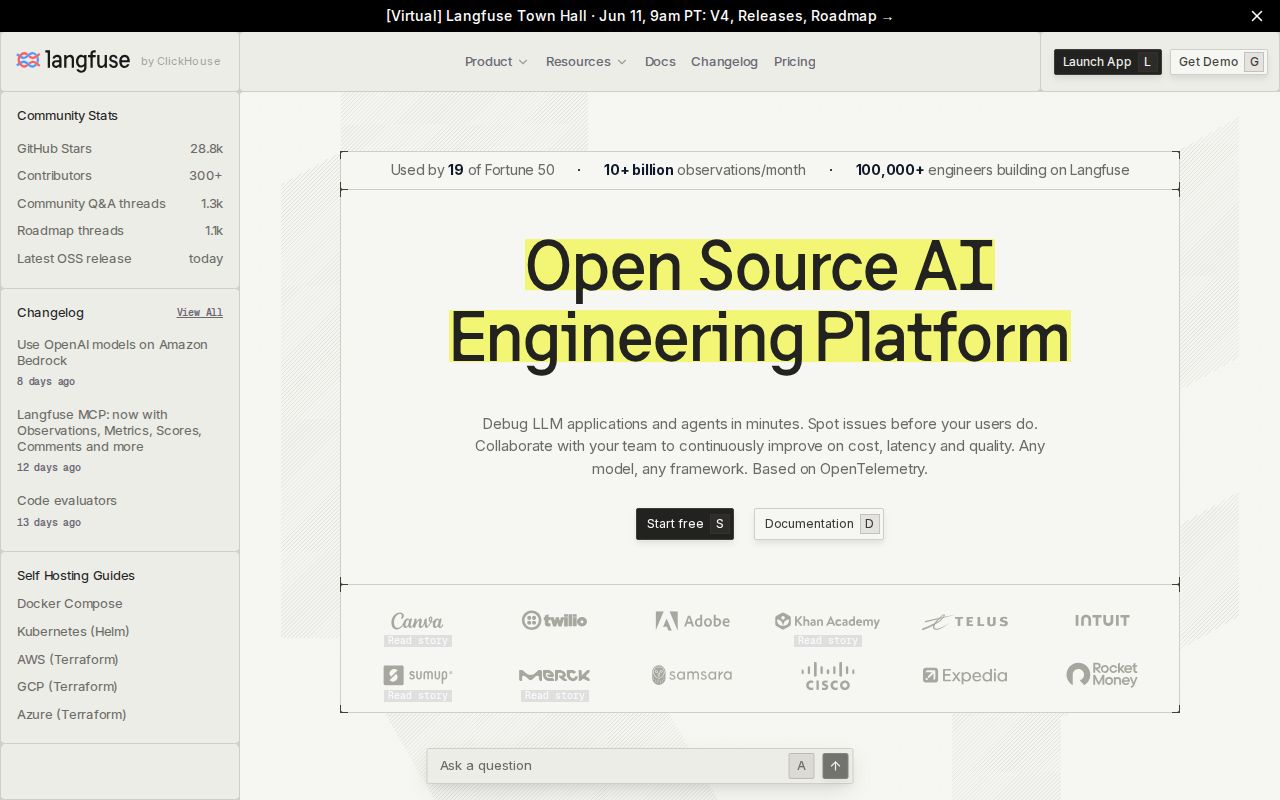
Task: Select the Adobe logo
Action: pos(692,621)
